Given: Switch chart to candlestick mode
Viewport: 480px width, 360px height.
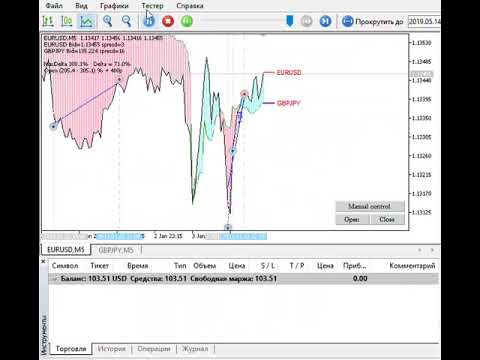Looking at the screenshot, I should coord(67,21).
